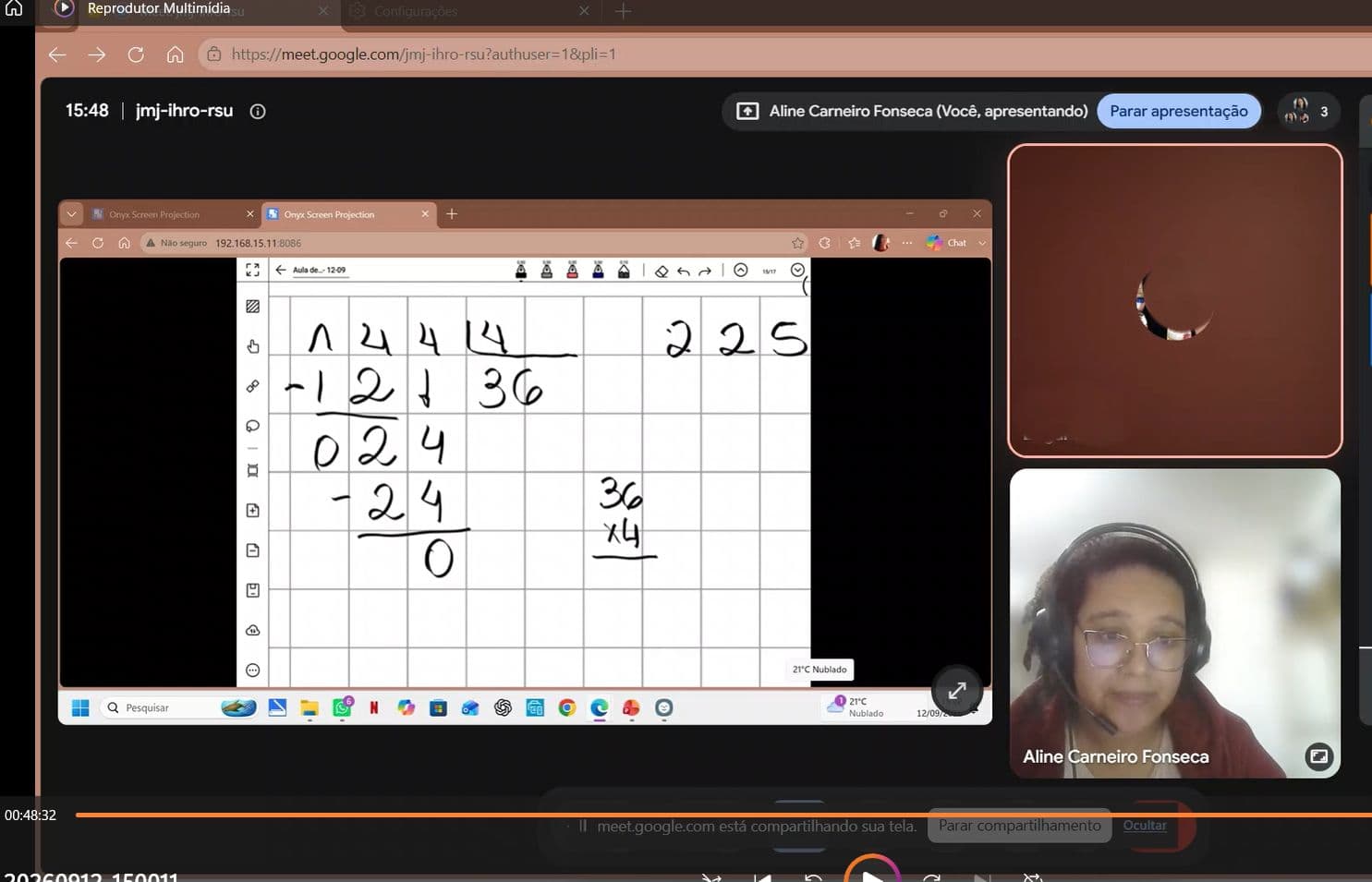Open the participants count button

1308,111
